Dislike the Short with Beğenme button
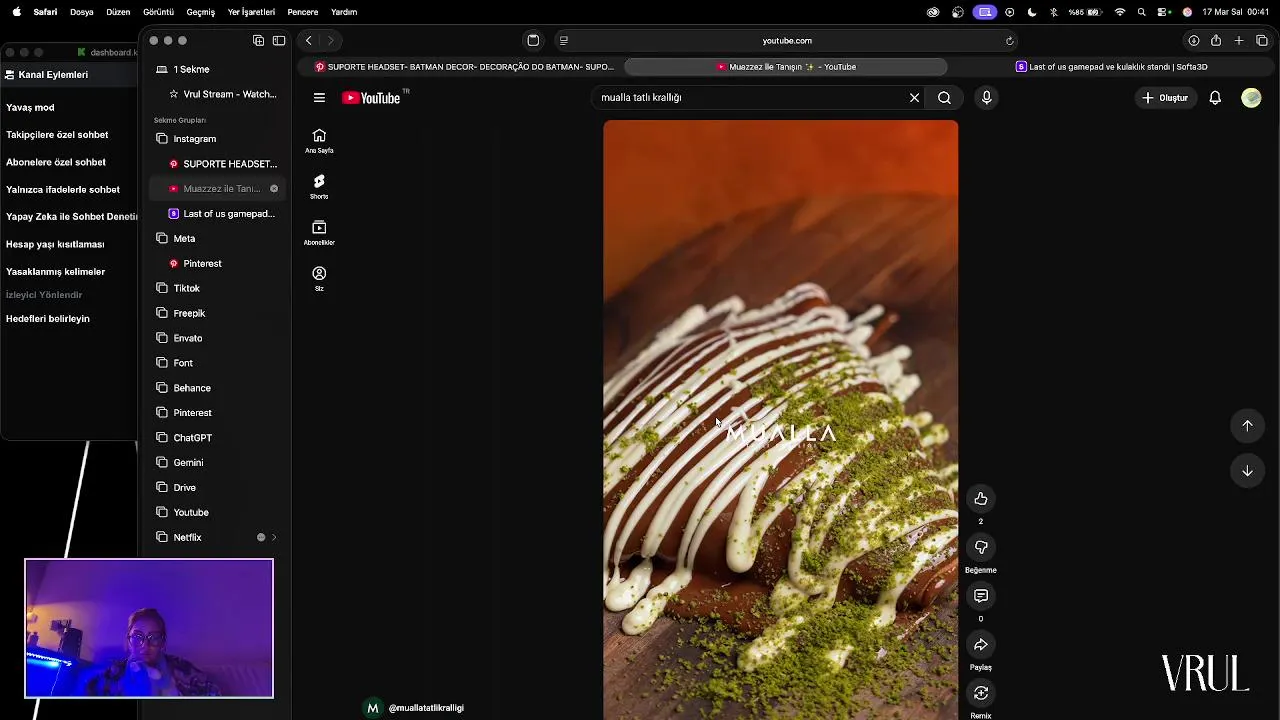1280x720 pixels. click(x=981, y=548)
